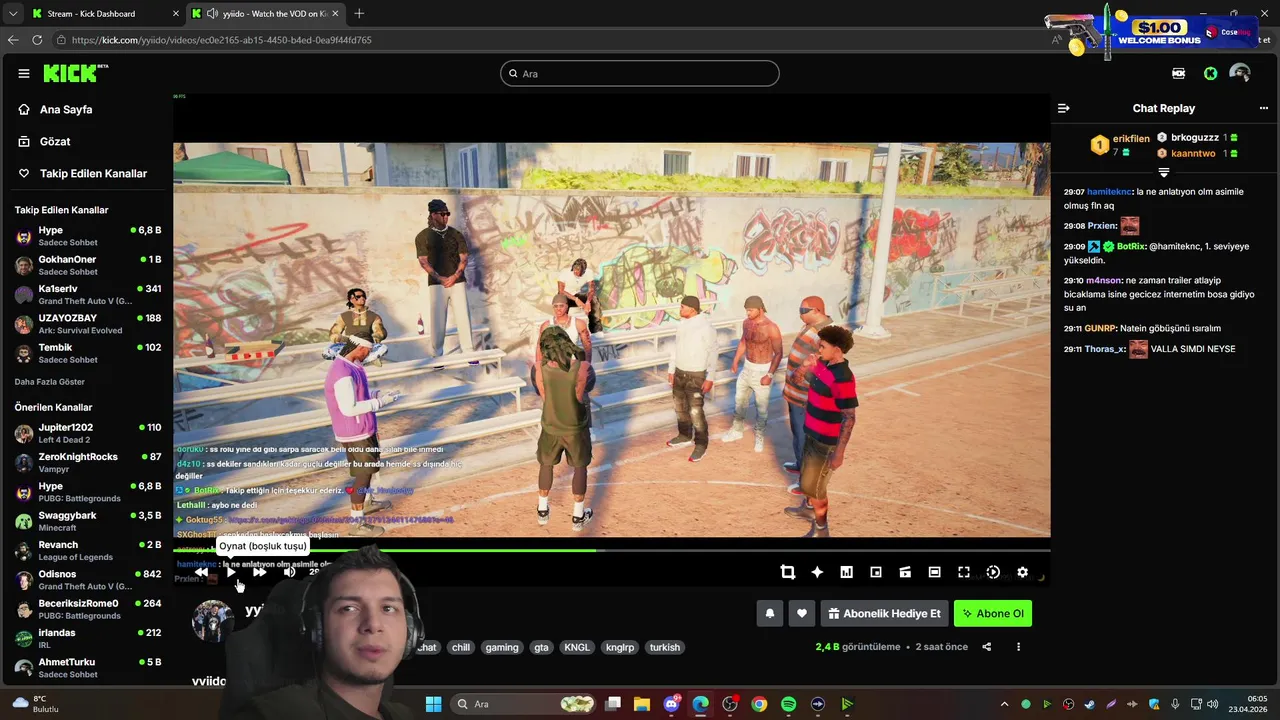
Task: Collapse the Chat Replay panel
Action: (x=1064, y=108)
